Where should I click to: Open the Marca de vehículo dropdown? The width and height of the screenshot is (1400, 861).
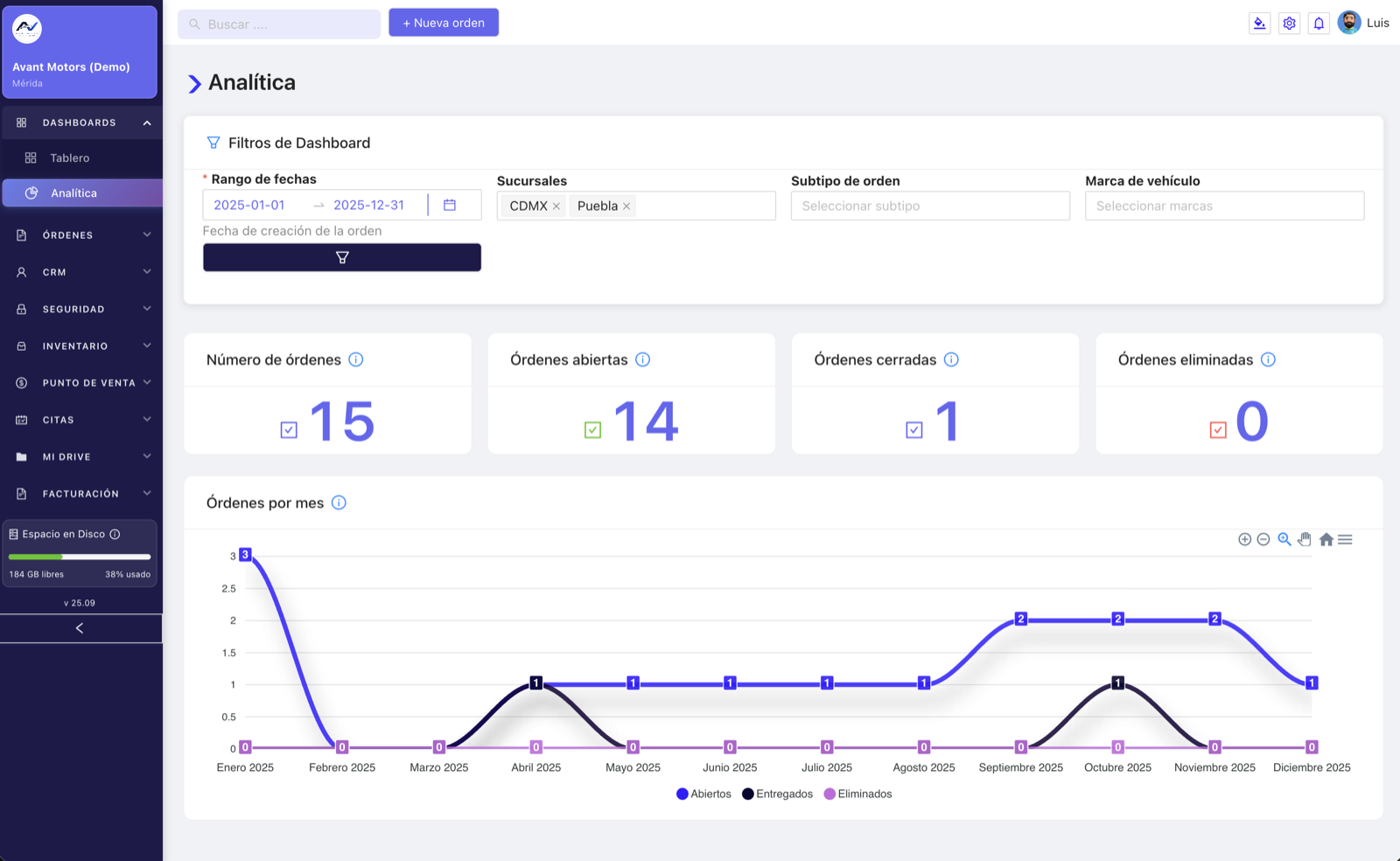pos(1224,206)
